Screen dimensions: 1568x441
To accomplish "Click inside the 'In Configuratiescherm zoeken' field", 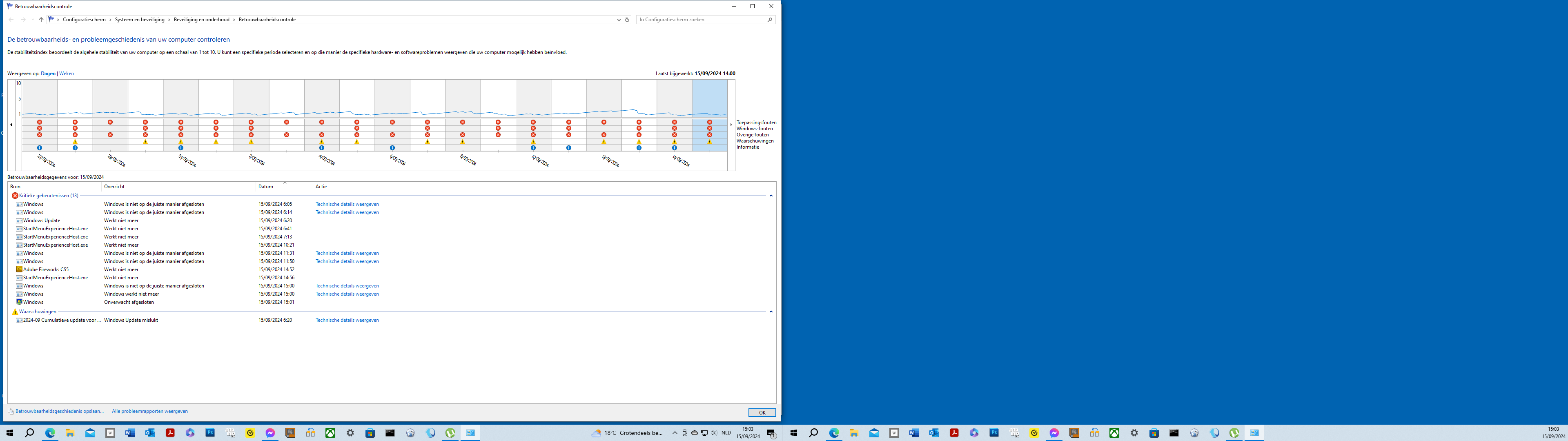I will point(700,20).
